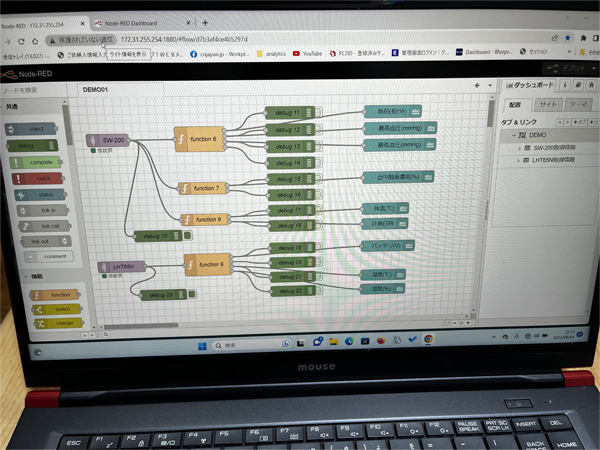600x450 pixels.
Task: Select the LHT65N input node
Action: 122,266
